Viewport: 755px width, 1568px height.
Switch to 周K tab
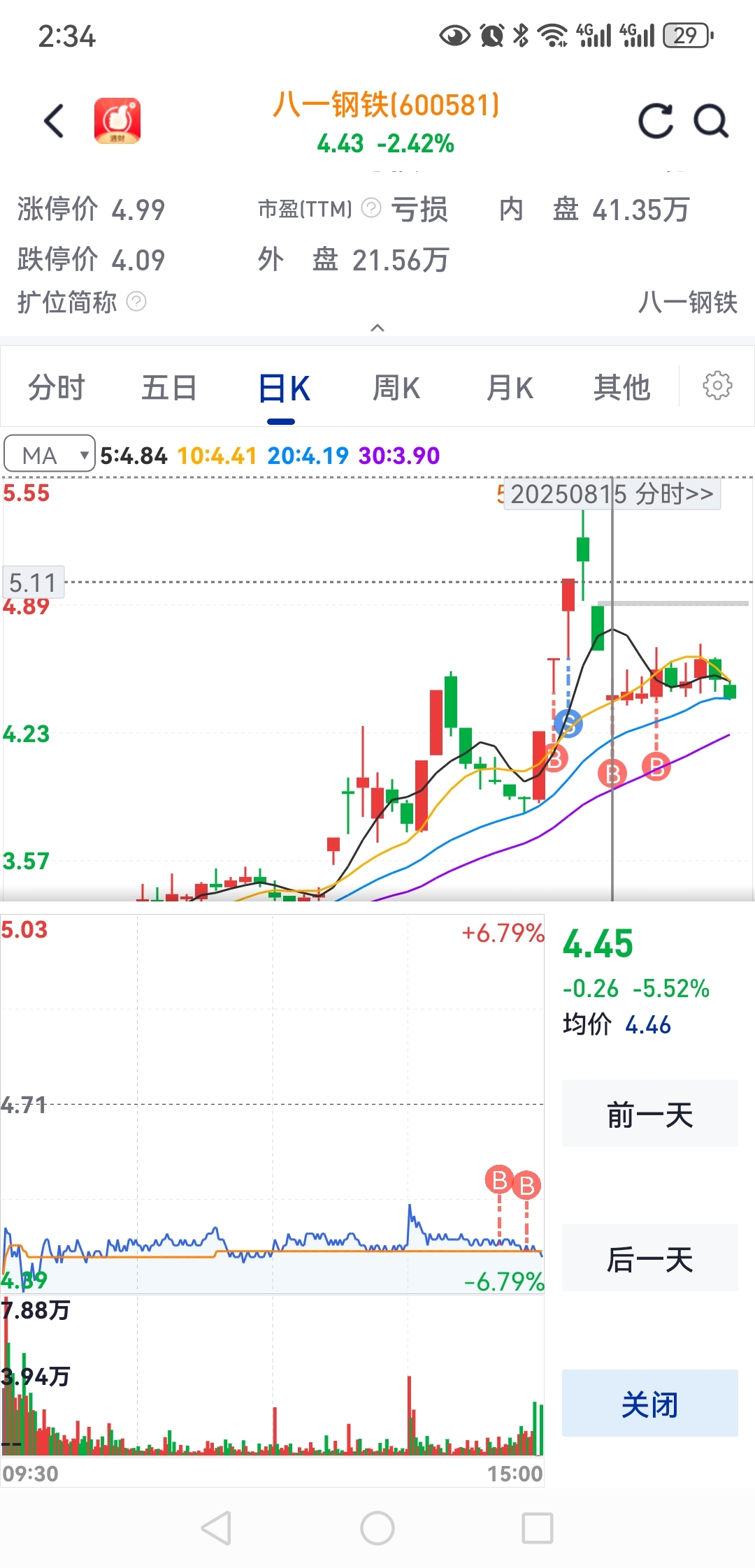coord(396,388)
